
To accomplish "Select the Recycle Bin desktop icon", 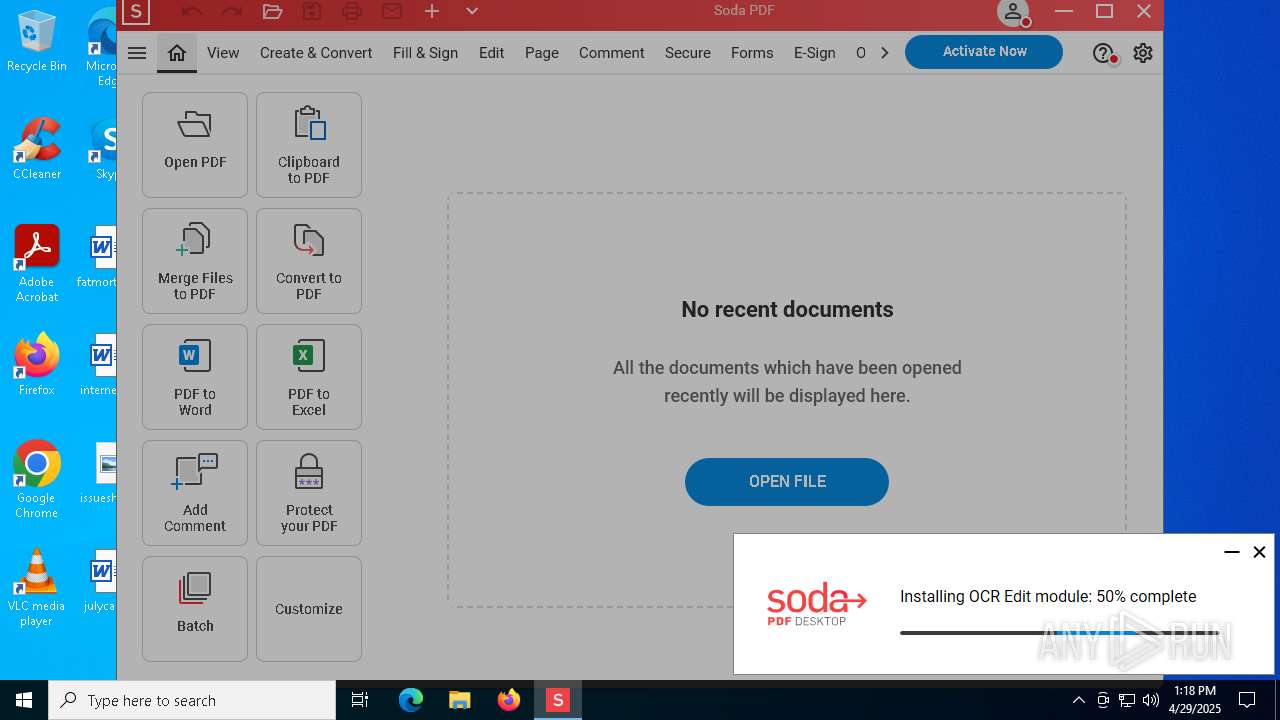I will (37, 42).
